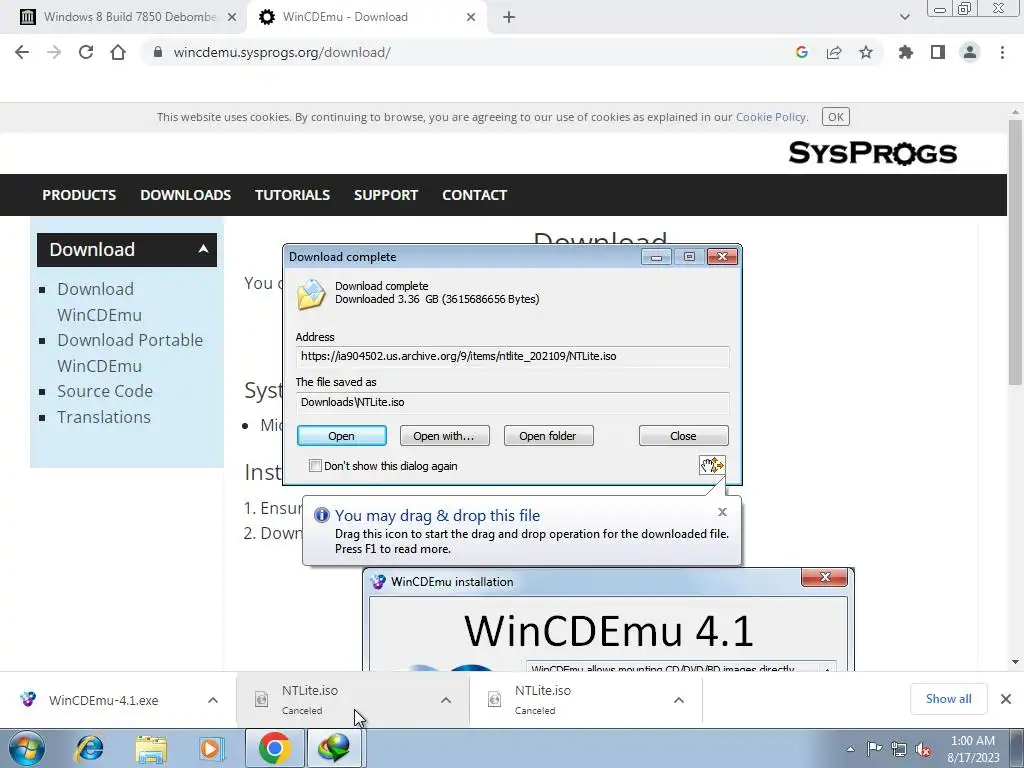The image size is (1024, 768).
Task: Click the muted volume tray icon
Action: 923,749
